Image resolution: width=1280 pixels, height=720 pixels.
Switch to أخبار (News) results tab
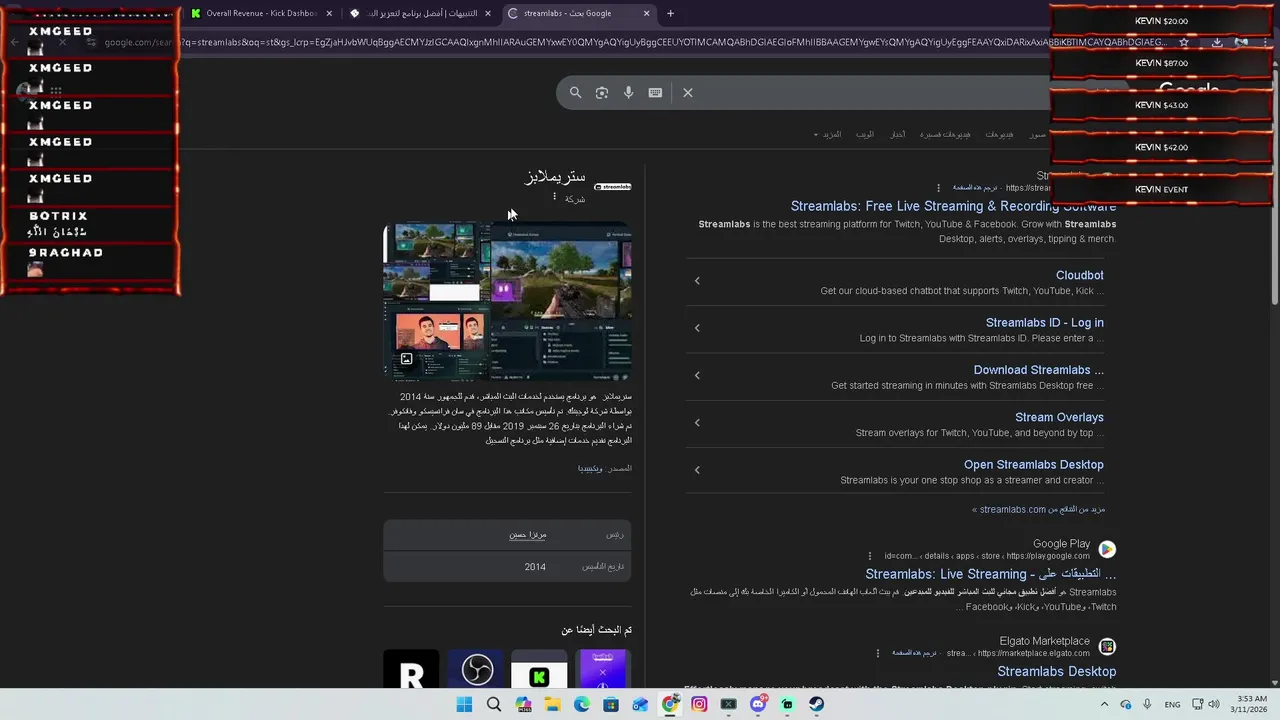coord(898,134)
